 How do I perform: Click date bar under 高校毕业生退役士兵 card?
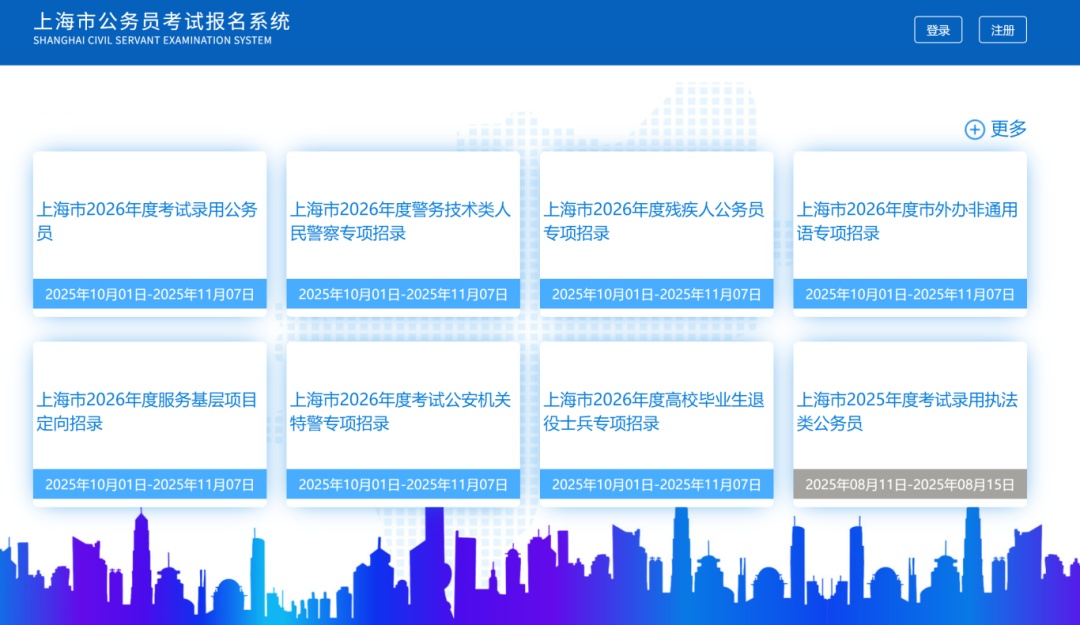(656, 484)
